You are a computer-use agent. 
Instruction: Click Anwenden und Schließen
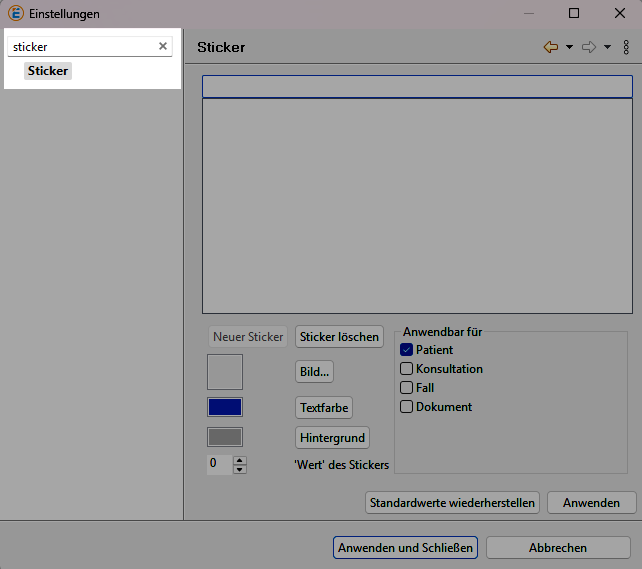(405, 548)
